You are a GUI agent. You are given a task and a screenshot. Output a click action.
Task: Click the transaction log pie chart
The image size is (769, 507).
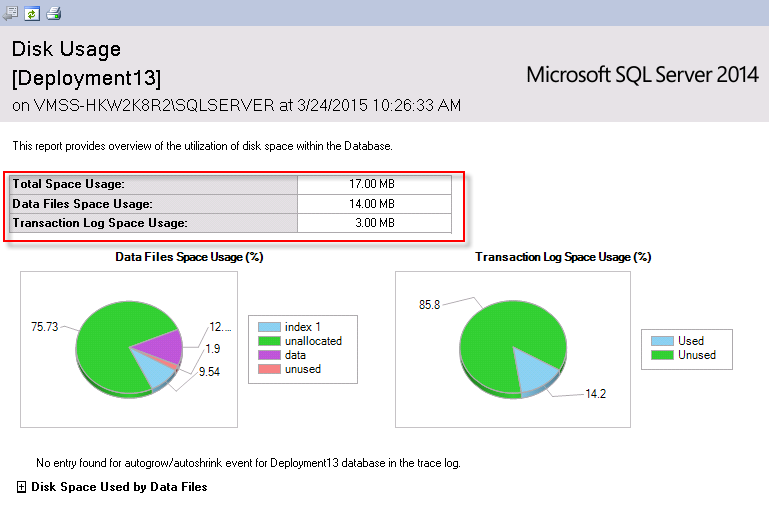pos(513,348)
